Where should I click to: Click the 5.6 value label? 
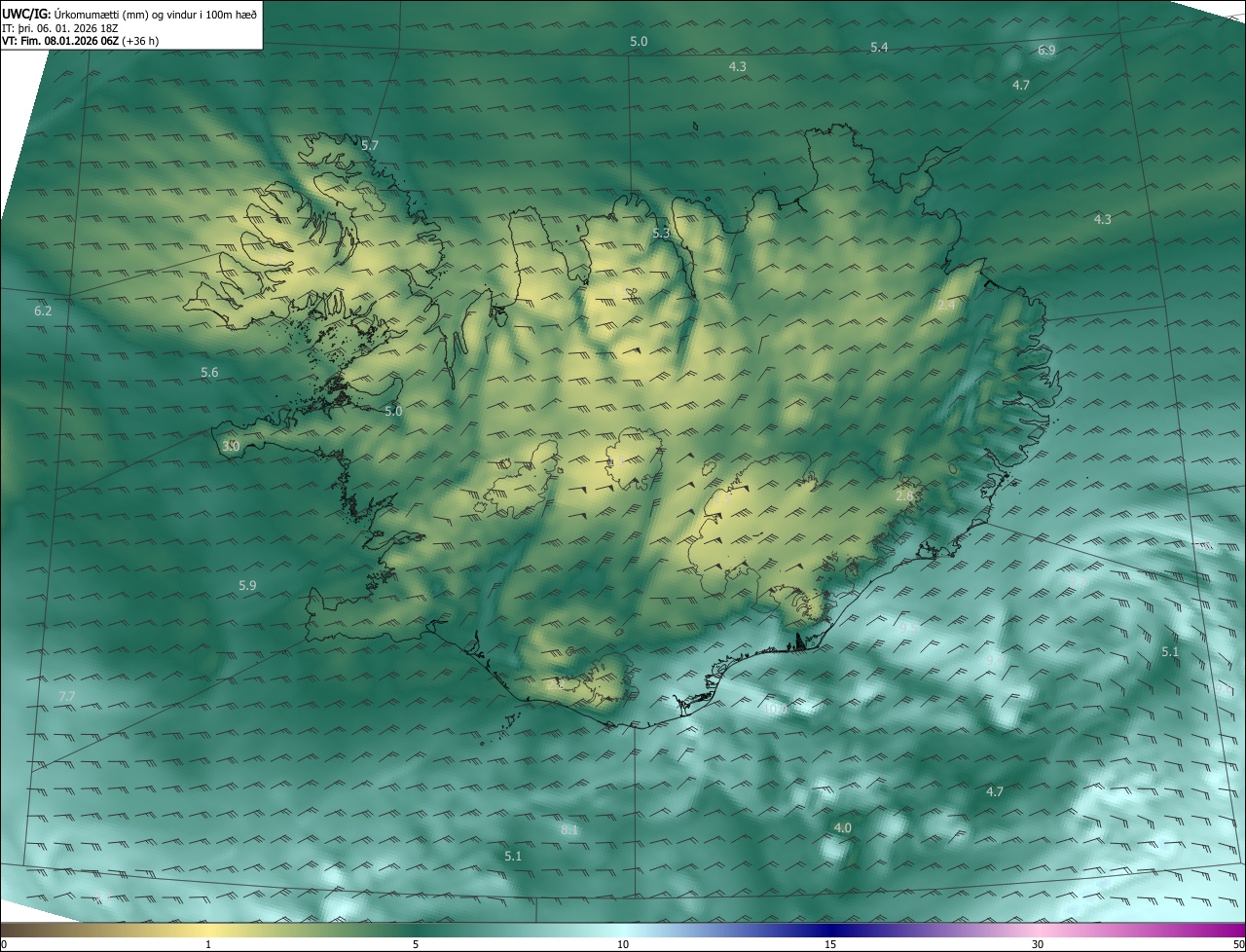coord(209,372)
